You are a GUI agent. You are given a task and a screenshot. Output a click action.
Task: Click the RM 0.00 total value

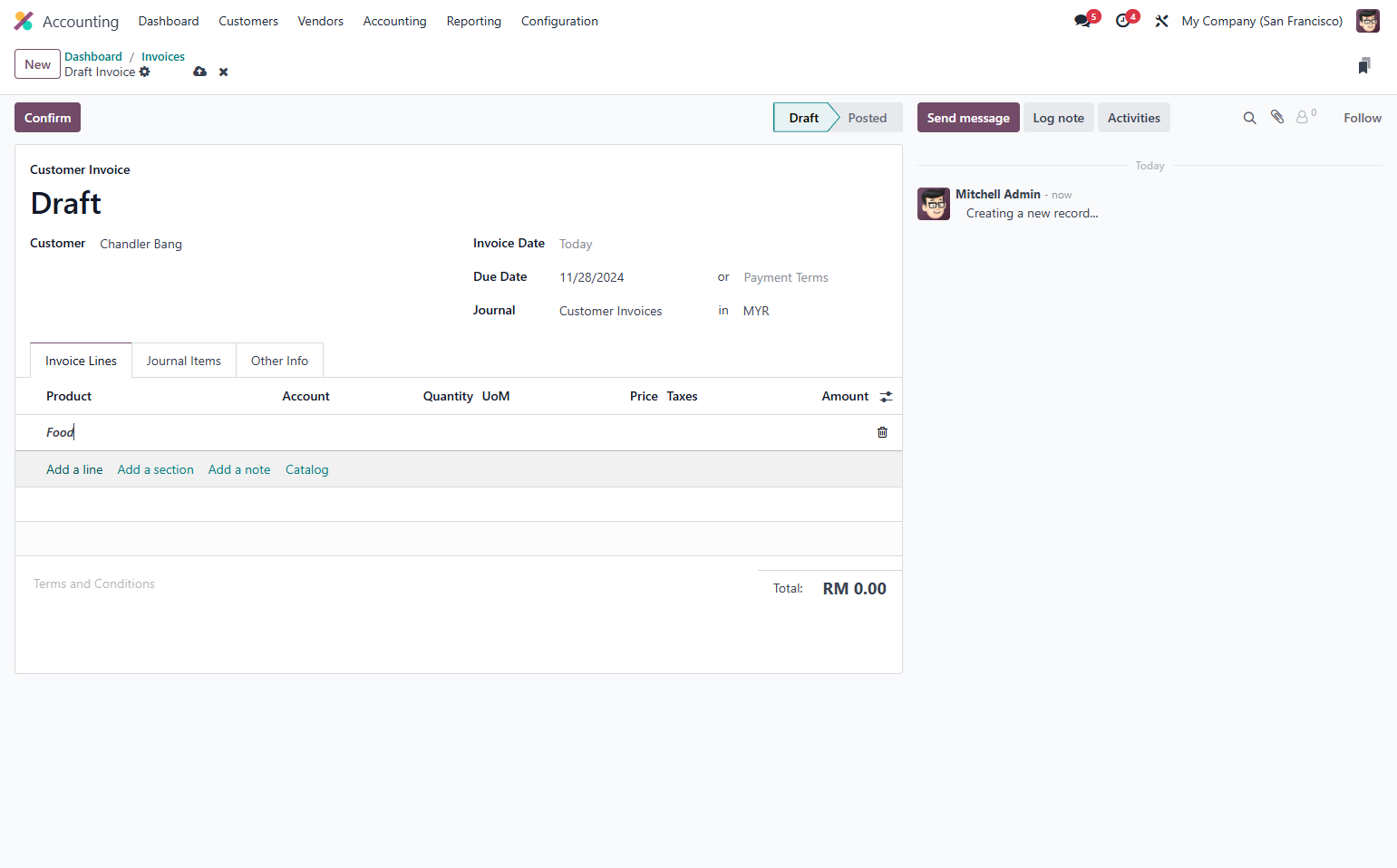click(854, 589)
